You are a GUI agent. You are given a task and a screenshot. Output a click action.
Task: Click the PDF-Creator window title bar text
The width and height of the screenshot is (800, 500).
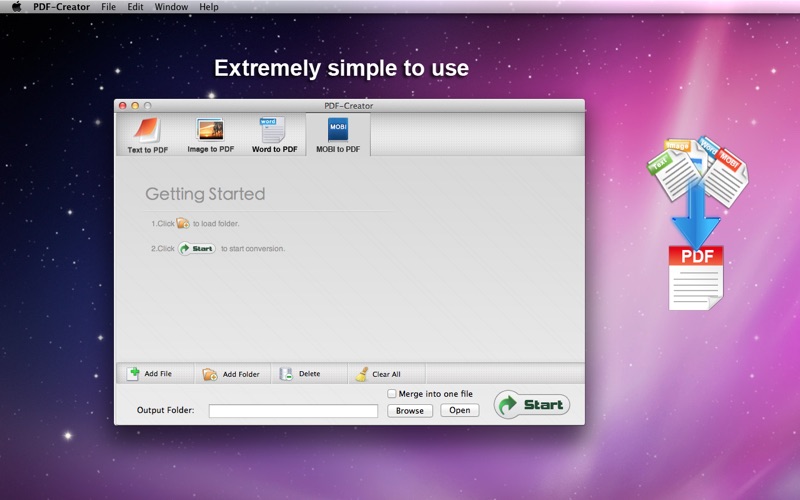click(348, 106)
